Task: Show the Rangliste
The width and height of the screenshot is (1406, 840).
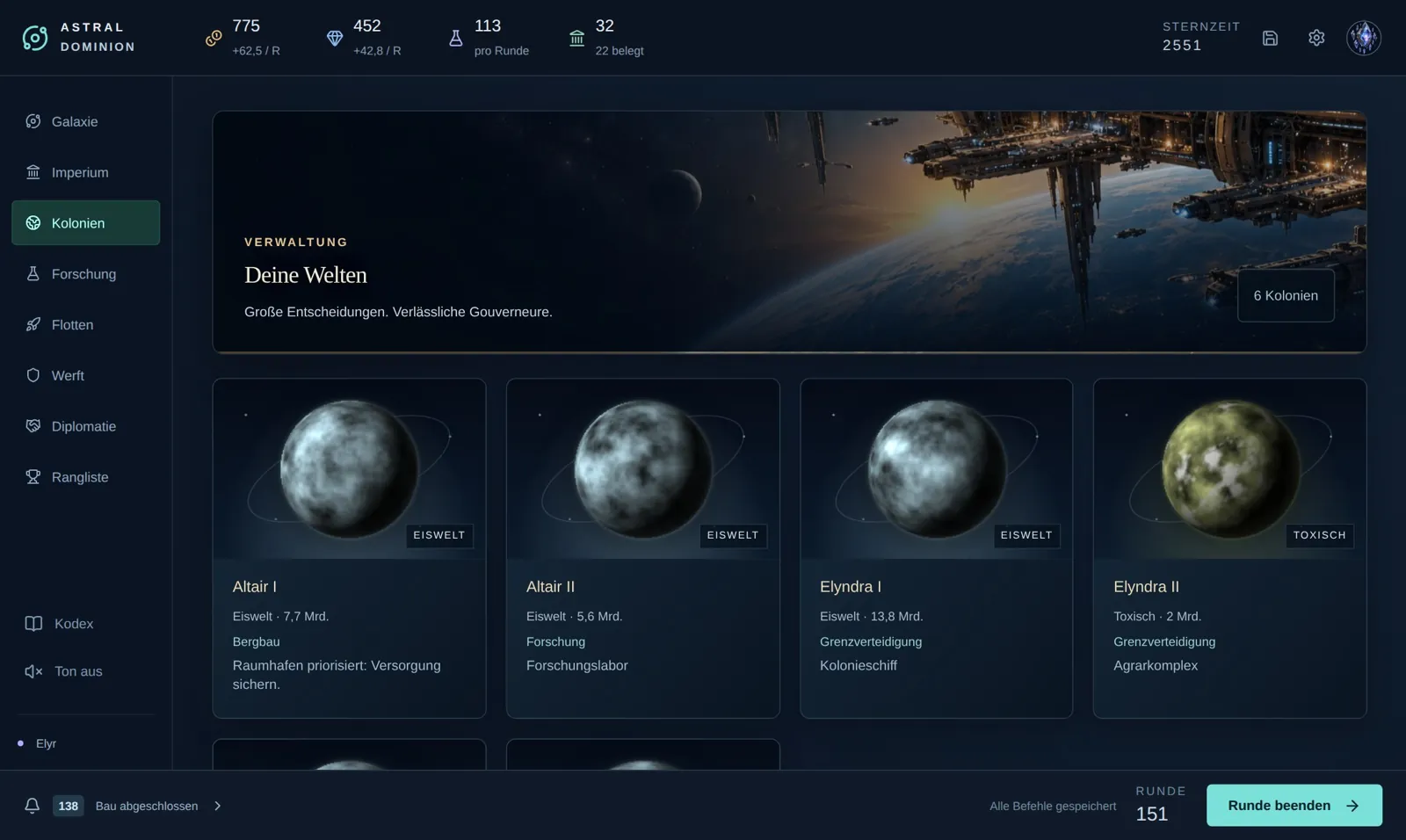Action: point(86,477)
